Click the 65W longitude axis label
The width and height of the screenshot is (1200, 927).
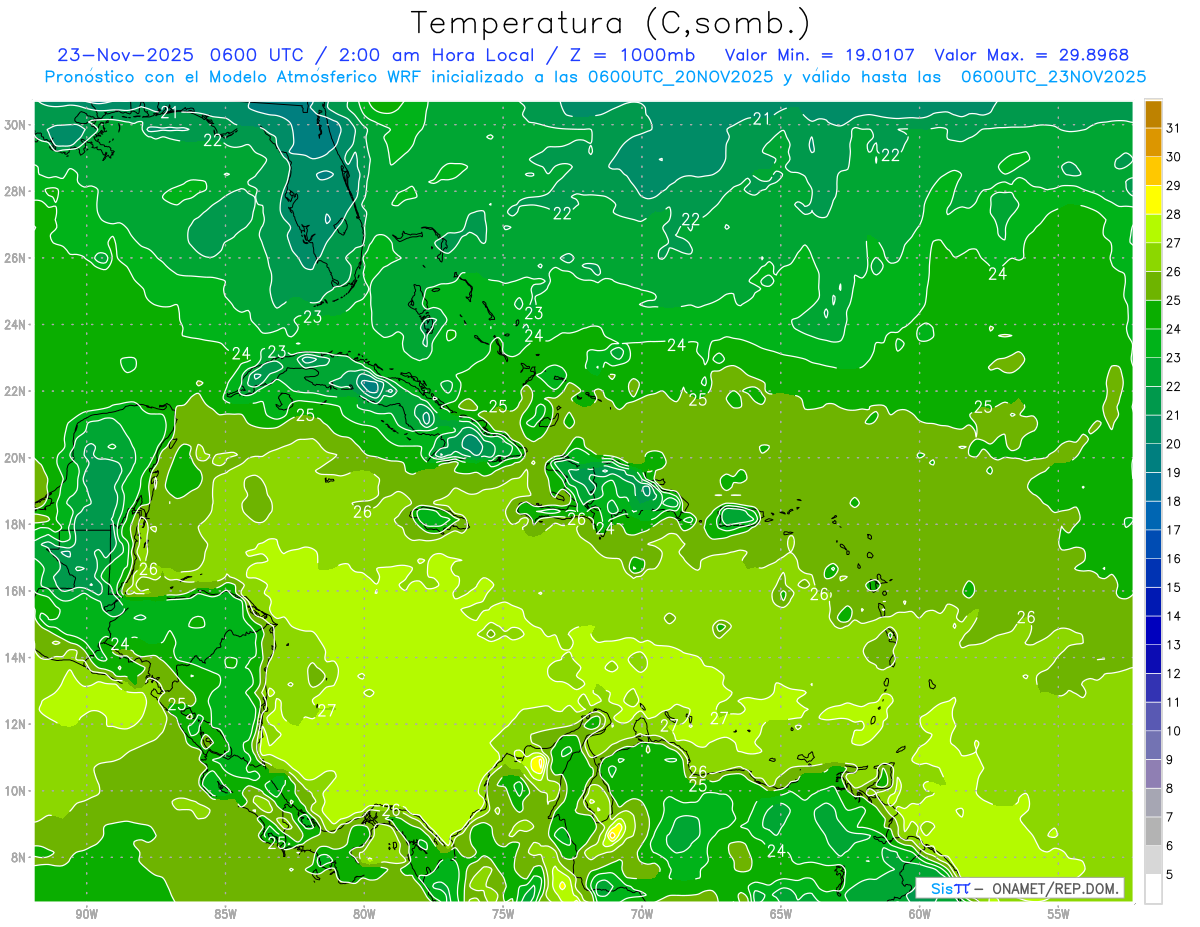781,914
